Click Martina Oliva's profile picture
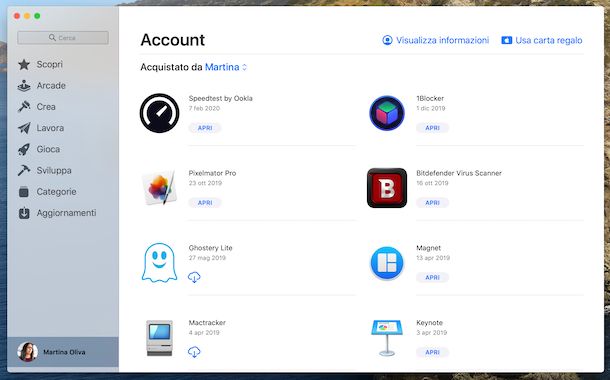The height and width of the screenshot is (380, 610). click(x=28, y=352)
